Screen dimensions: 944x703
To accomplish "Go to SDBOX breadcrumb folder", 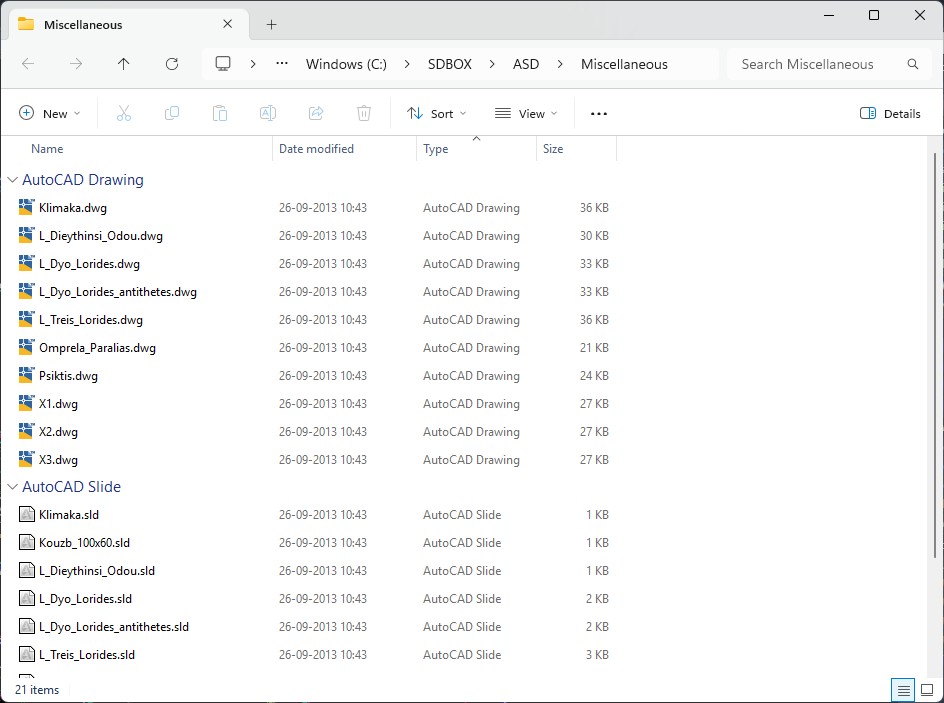I will point(450,64).
